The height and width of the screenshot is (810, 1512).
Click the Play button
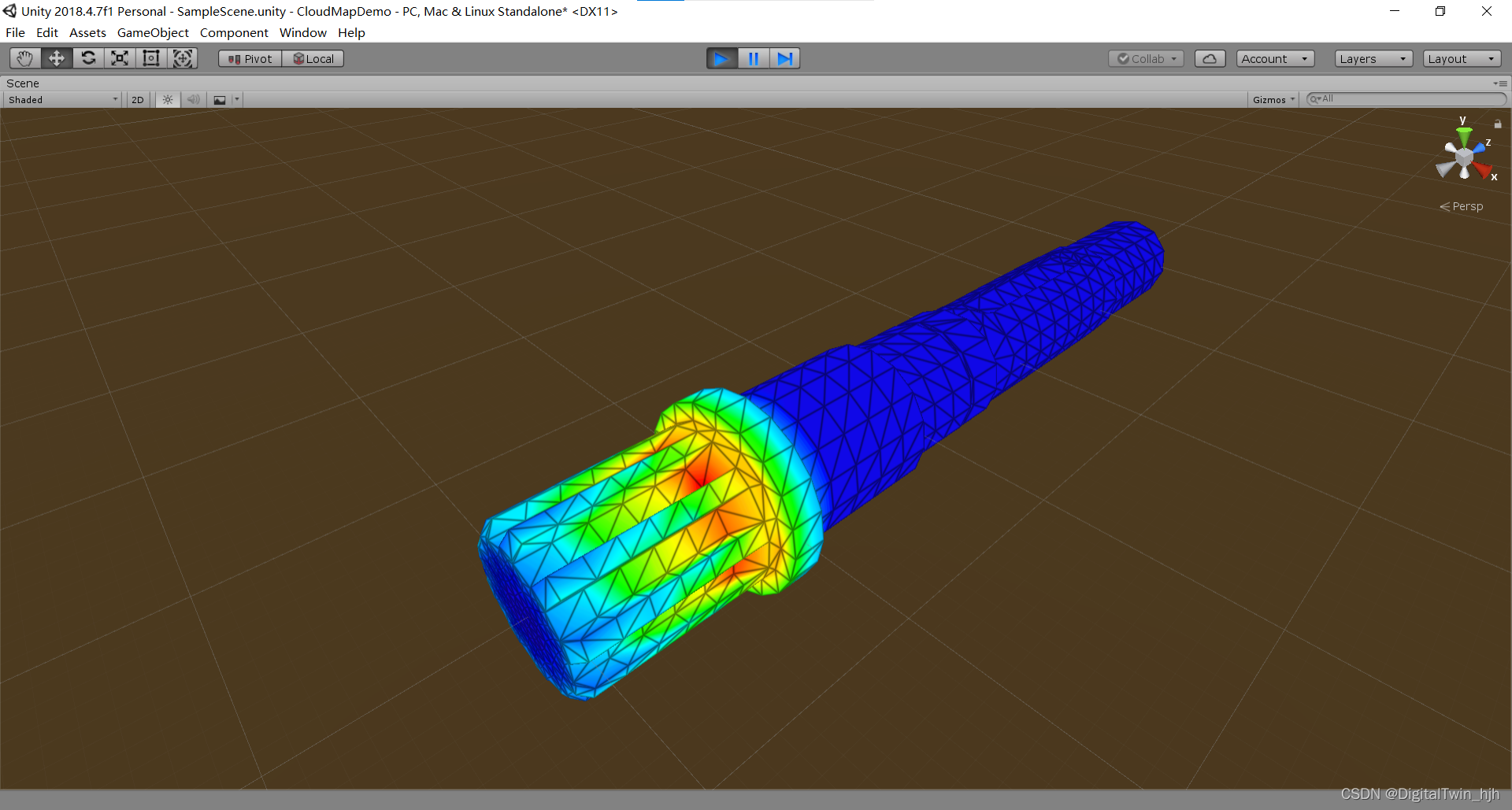pyautogui.click(x=722, y=58)
